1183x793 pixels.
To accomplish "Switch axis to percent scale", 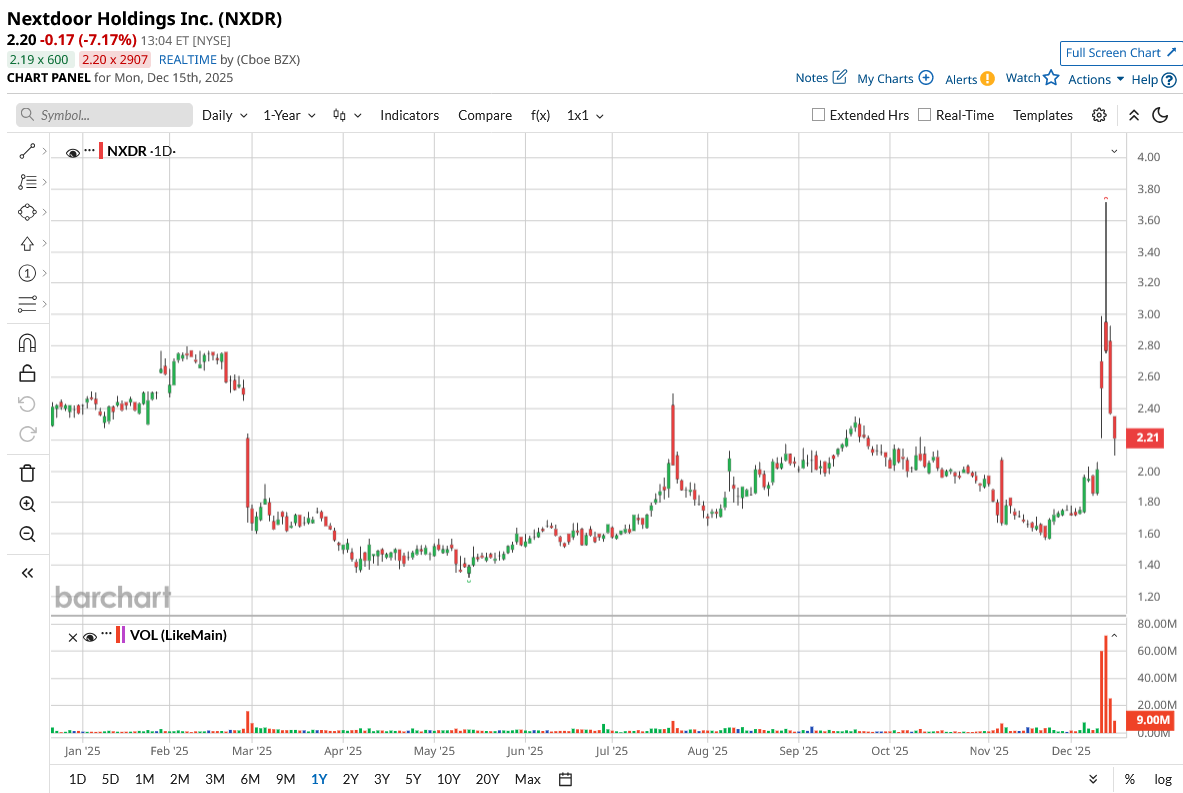I will [x=1129, y=779].
